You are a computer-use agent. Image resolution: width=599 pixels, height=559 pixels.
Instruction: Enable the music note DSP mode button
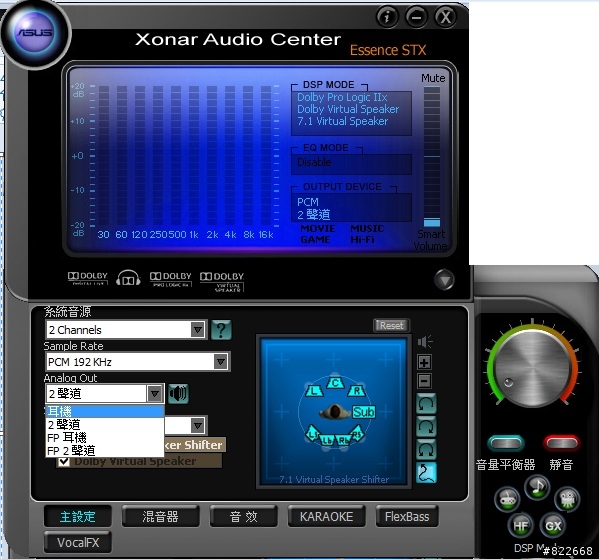[537, 487]
